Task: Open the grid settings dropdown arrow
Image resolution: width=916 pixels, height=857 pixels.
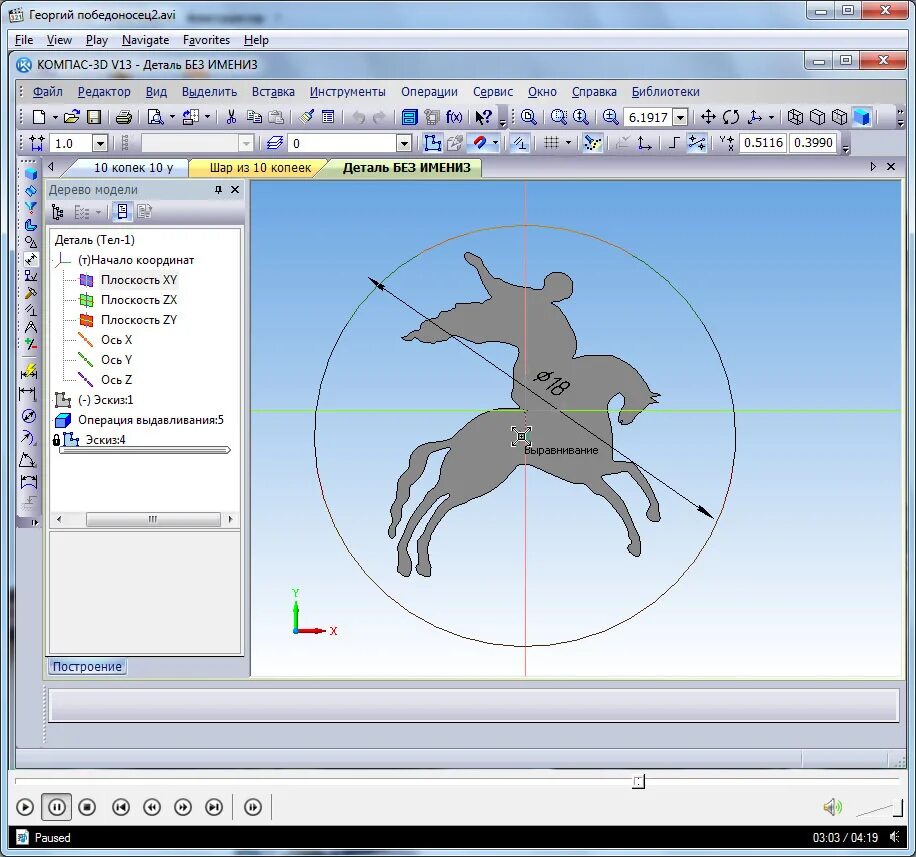Action: [x=568, y=143]
